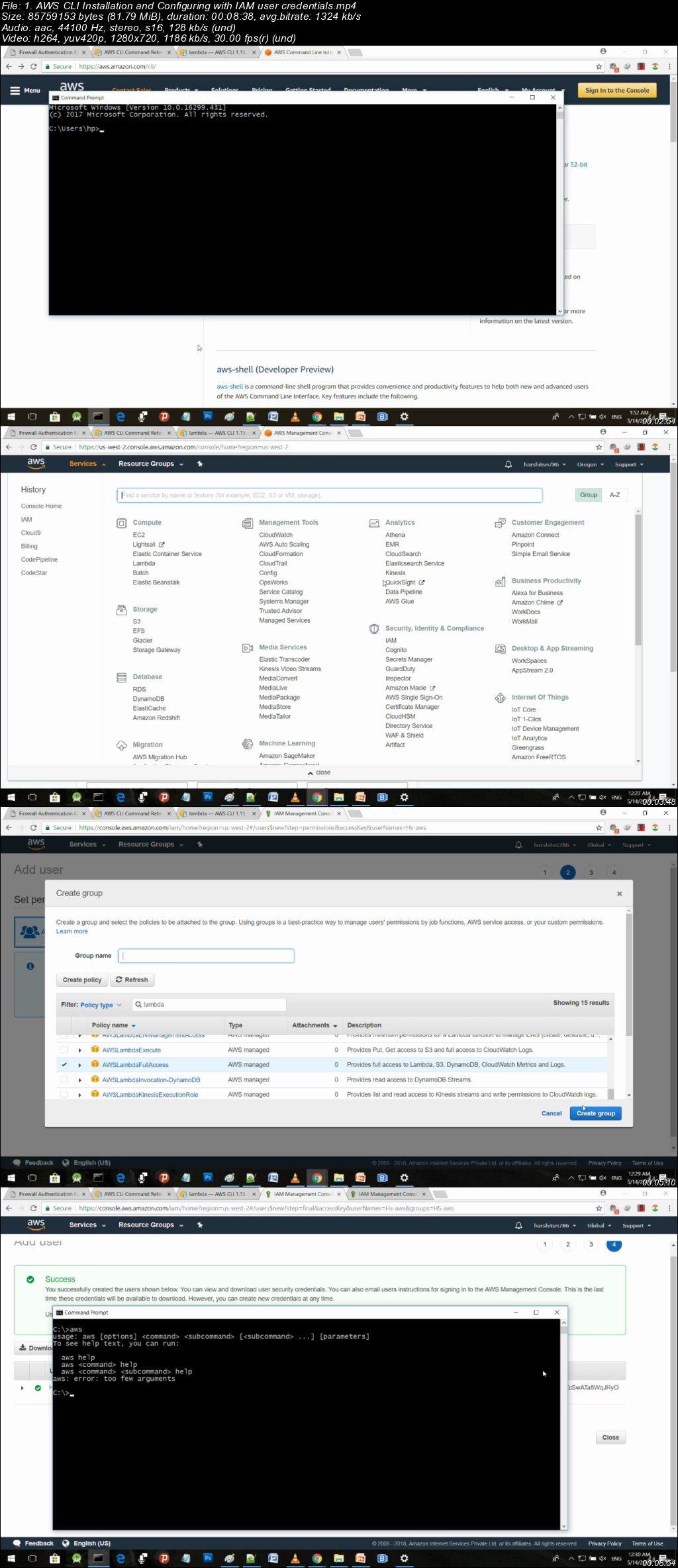
Task: Click the Compute category icon in Services menu
Action: [122, 523]
